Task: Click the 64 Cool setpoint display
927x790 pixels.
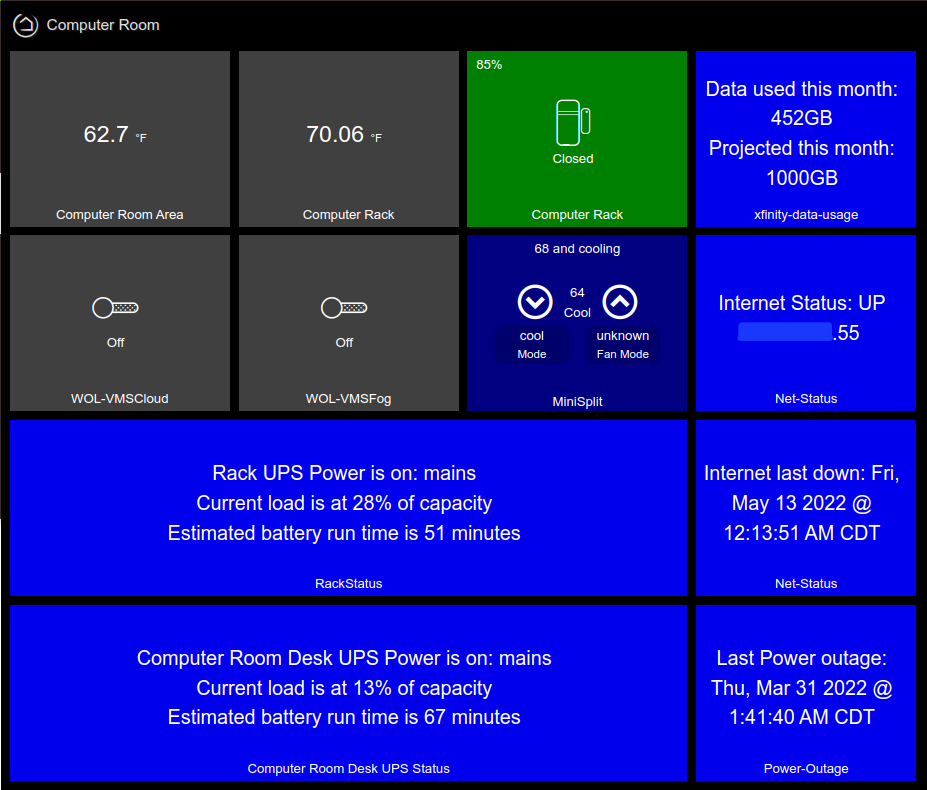Action: coord(577,302)
